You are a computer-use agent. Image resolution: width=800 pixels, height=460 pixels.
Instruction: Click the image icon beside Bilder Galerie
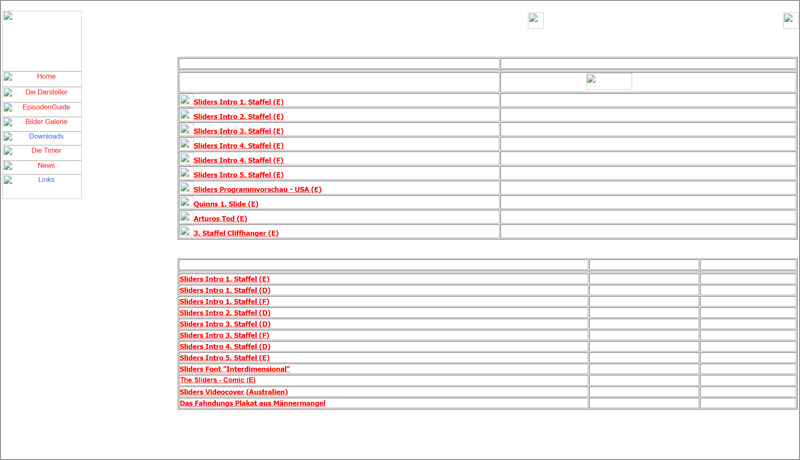(x=8, y=122)
